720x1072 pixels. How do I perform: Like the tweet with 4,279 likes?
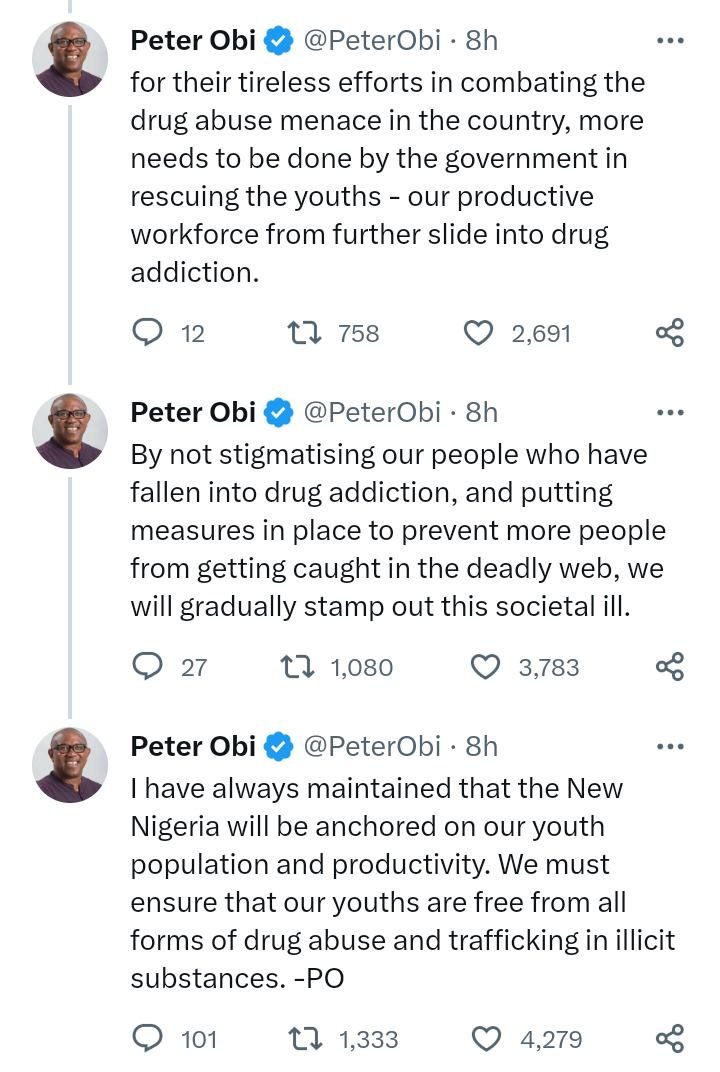tap(487, 1040)
